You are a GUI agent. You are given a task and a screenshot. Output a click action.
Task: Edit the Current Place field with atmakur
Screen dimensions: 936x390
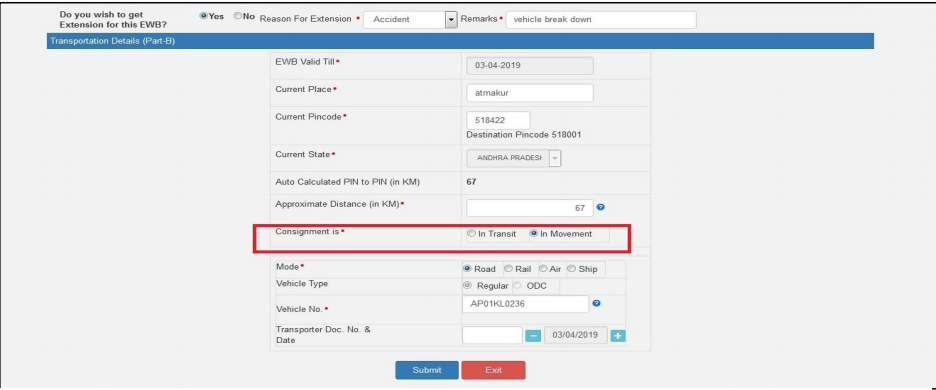point(529,93)
